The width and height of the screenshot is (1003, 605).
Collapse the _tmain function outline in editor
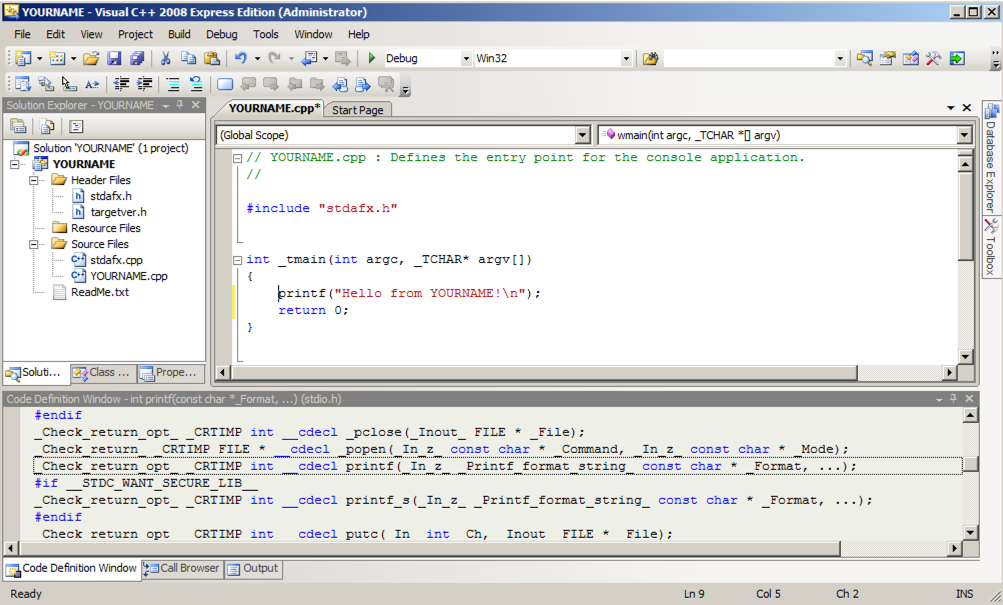tap(237, 260)
